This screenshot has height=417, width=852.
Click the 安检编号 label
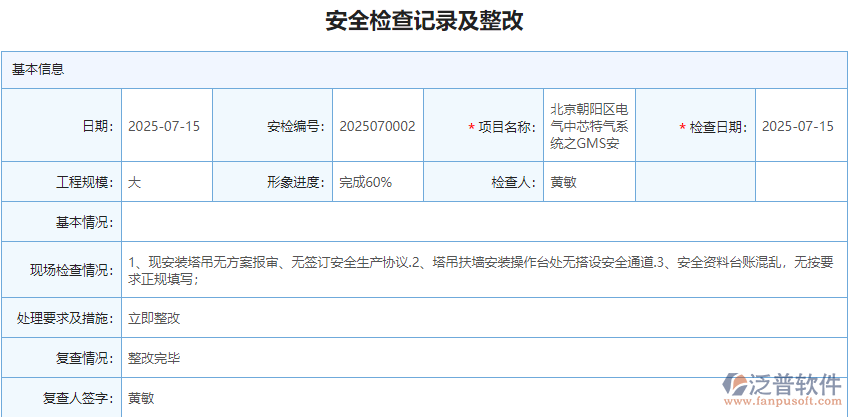296,127
